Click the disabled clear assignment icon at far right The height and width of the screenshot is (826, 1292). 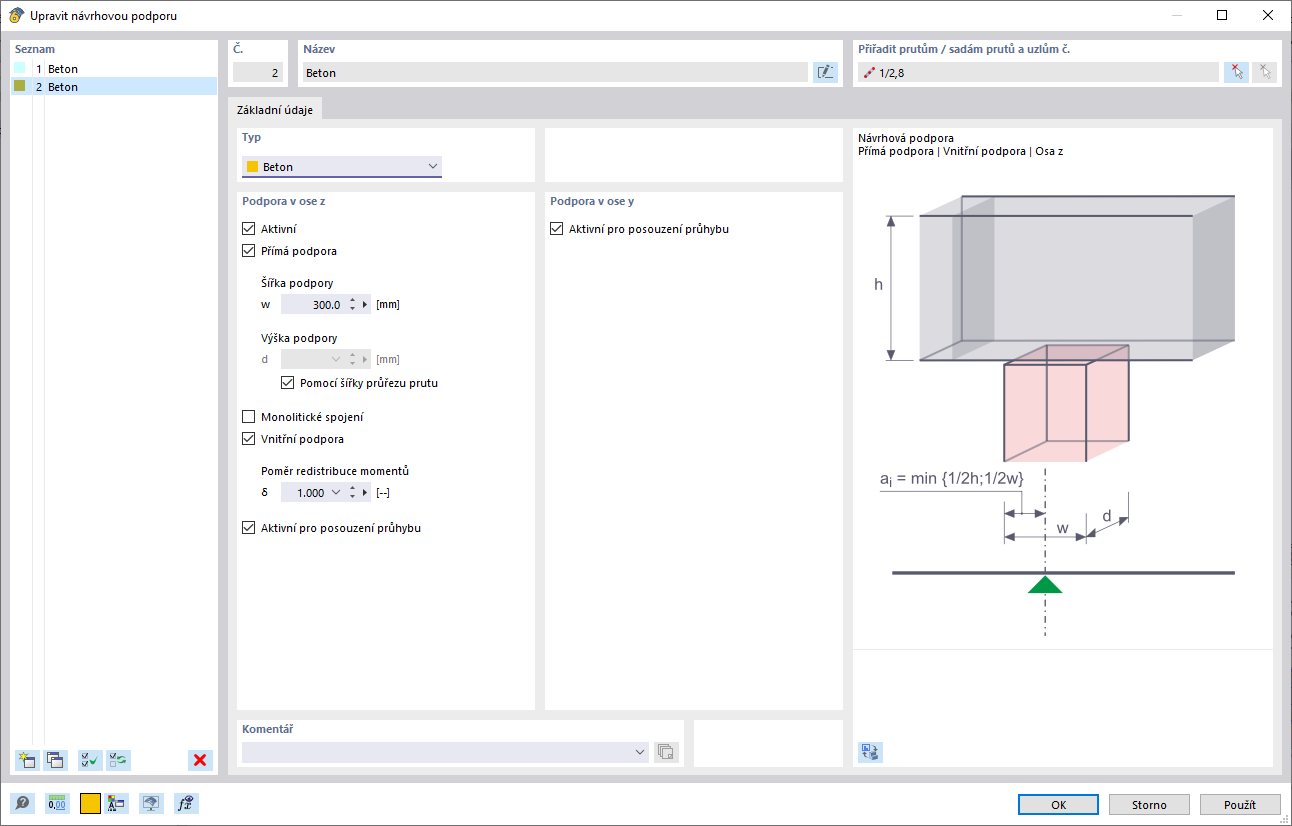click(x=1264, y=72)
